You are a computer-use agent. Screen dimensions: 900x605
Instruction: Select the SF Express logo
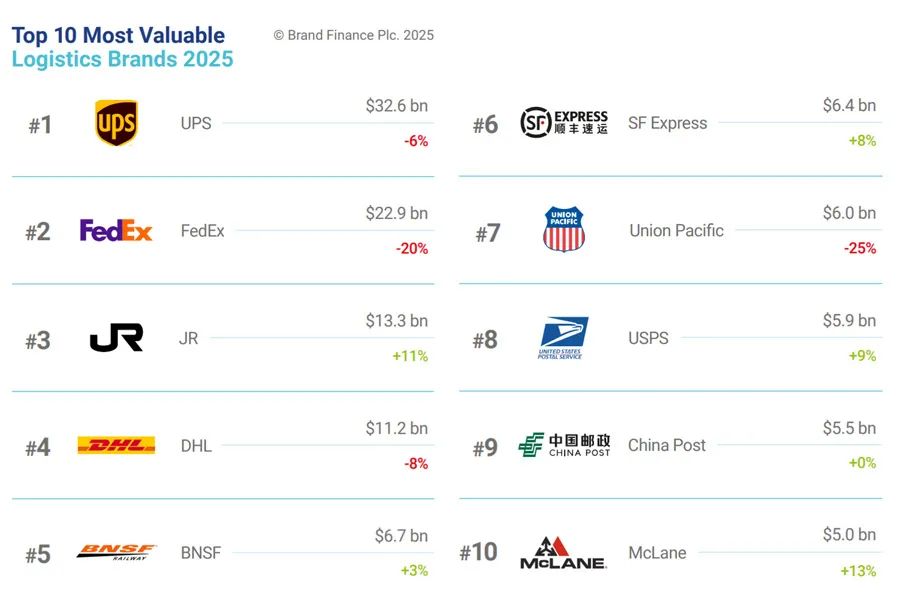pyautogui.click(x=564, y=122)
